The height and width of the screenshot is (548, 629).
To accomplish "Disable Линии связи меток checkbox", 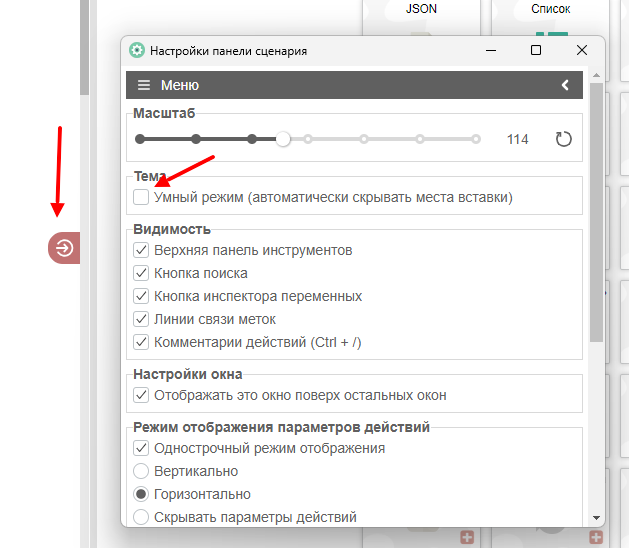I will pyautogui.click(x=141, y=319).
